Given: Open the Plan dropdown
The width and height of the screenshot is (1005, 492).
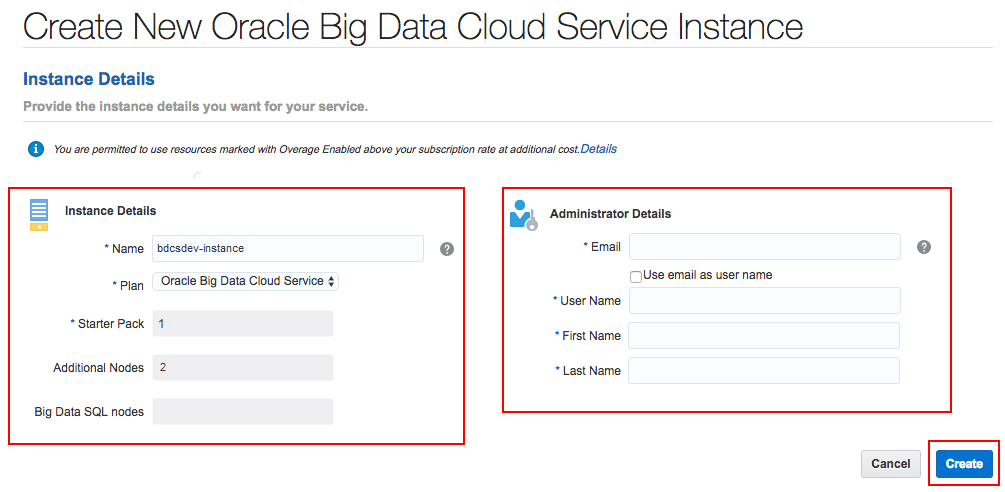Looking at the screenshot, I should click(246, 282).
